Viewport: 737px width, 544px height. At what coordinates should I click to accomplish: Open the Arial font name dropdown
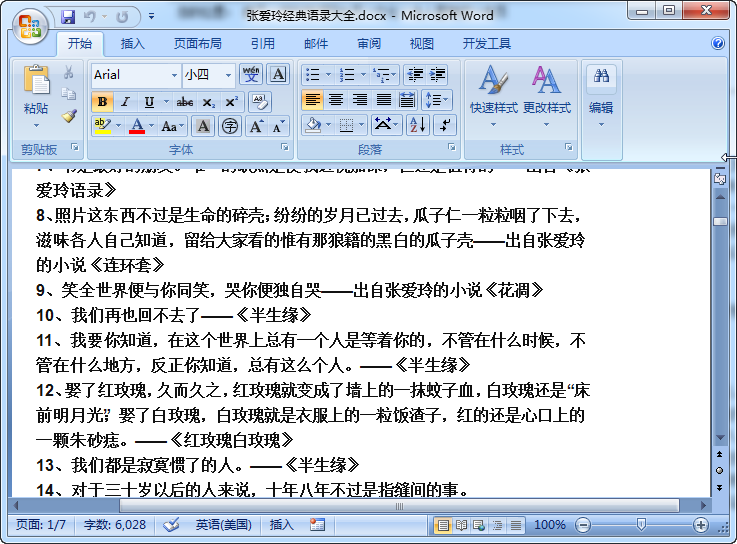(174, 75)
